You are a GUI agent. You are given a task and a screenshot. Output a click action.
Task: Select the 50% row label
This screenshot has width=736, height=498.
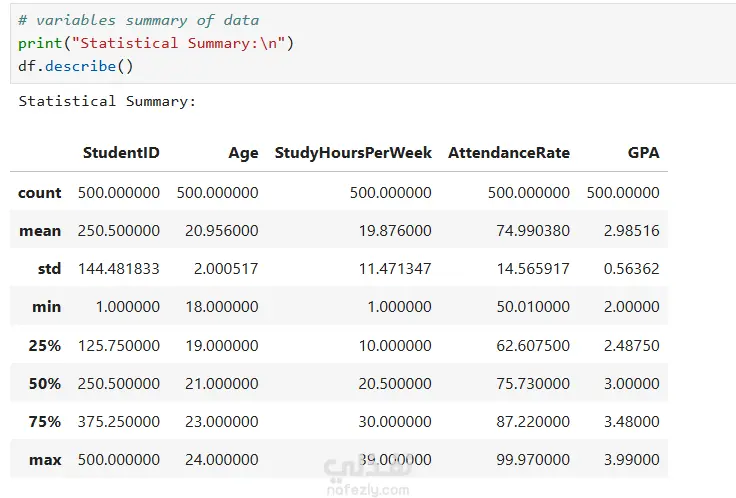45,383
